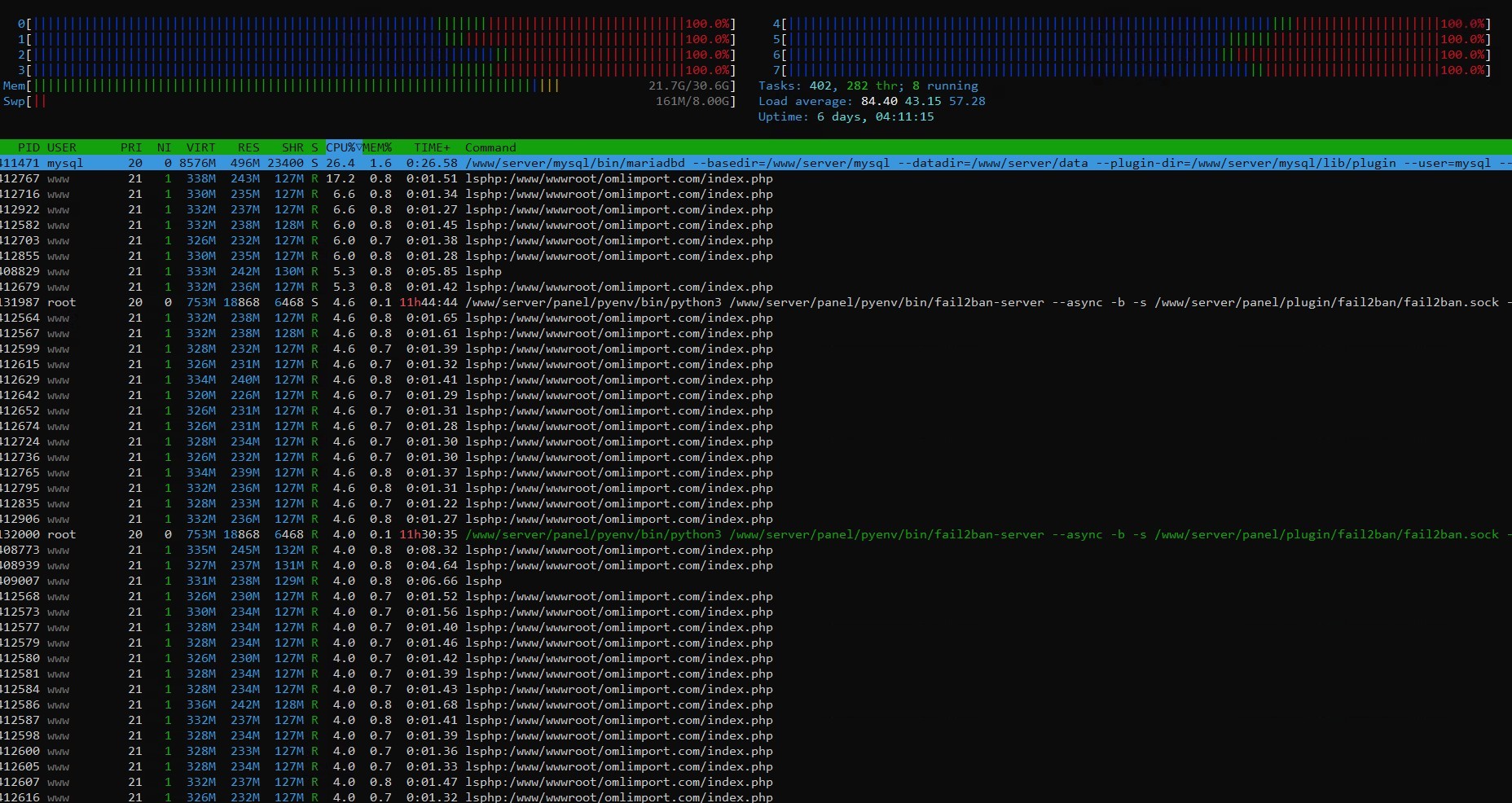The width and height of the screenshot is (1512, 803).
Task: Click the 161M/8.00G swap value
Action: click(x=693, y=102)
